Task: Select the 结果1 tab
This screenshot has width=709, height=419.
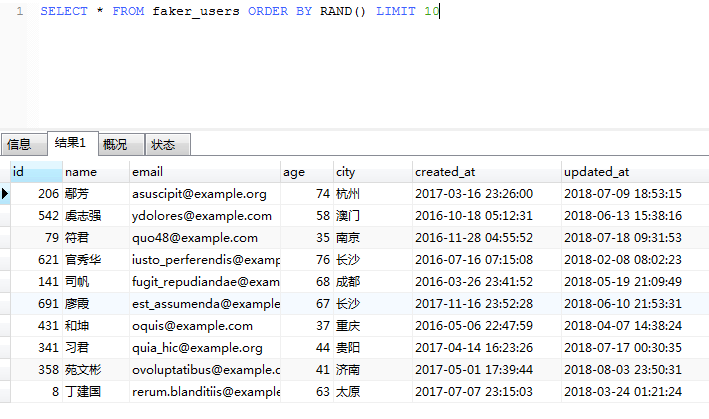Action: pos(73,143)
